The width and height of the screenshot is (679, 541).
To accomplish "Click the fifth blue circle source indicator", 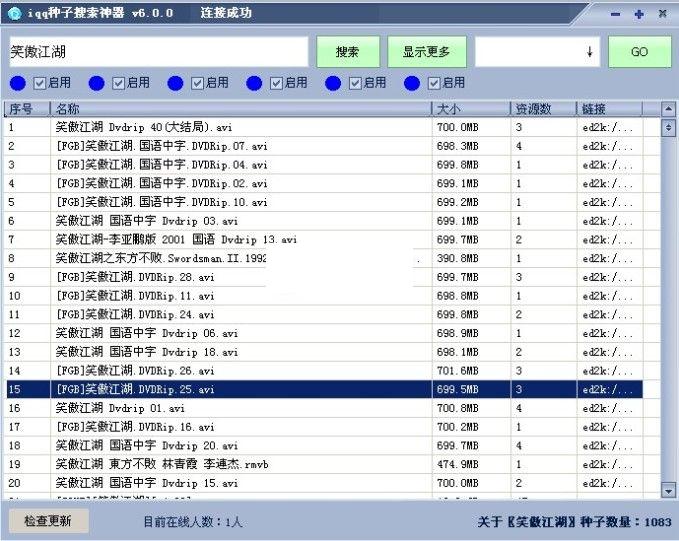I will pos(333,83).
